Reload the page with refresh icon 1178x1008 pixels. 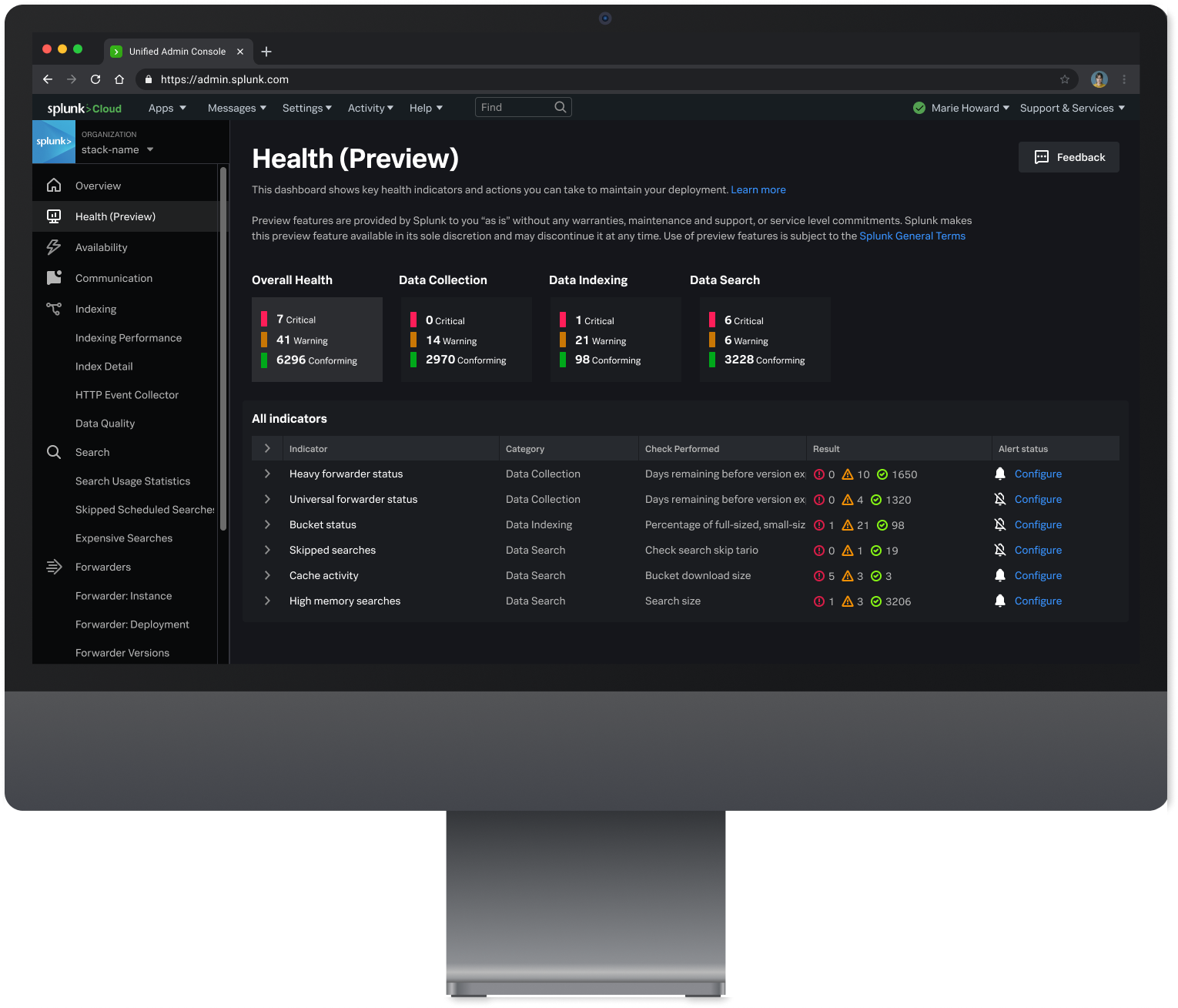pyautogui.click(x=95, y=79)
